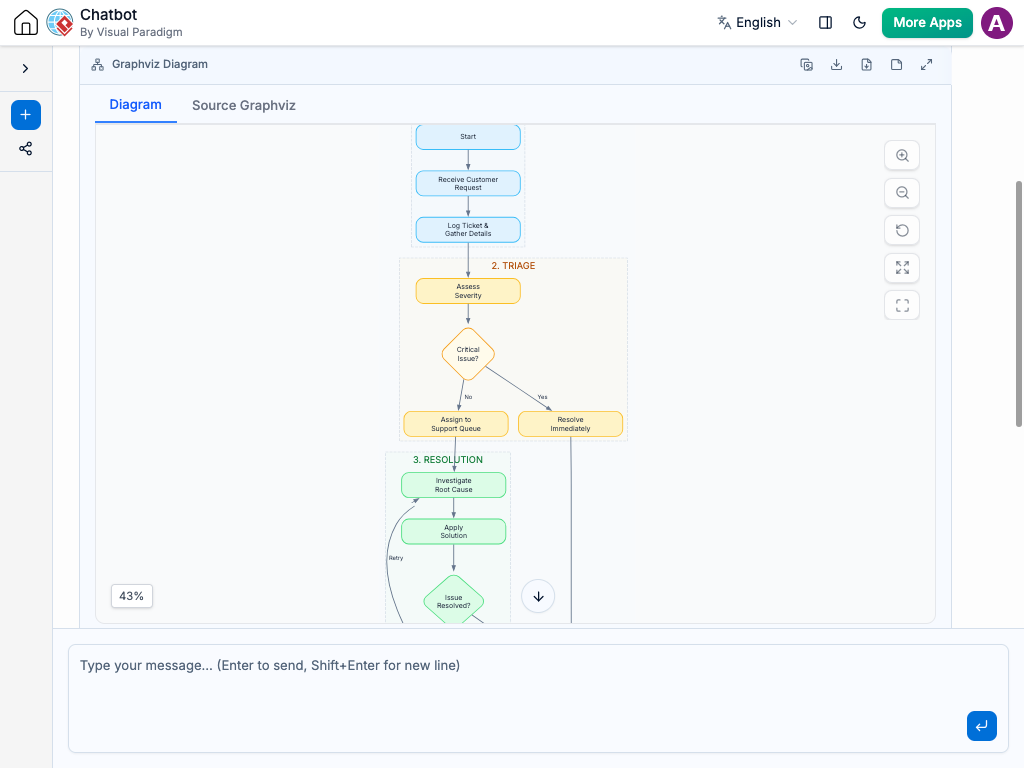Click the Chatbot title text
This screenshot has height=768, width=1024.
pyautogui.click(x=108, y=14)
